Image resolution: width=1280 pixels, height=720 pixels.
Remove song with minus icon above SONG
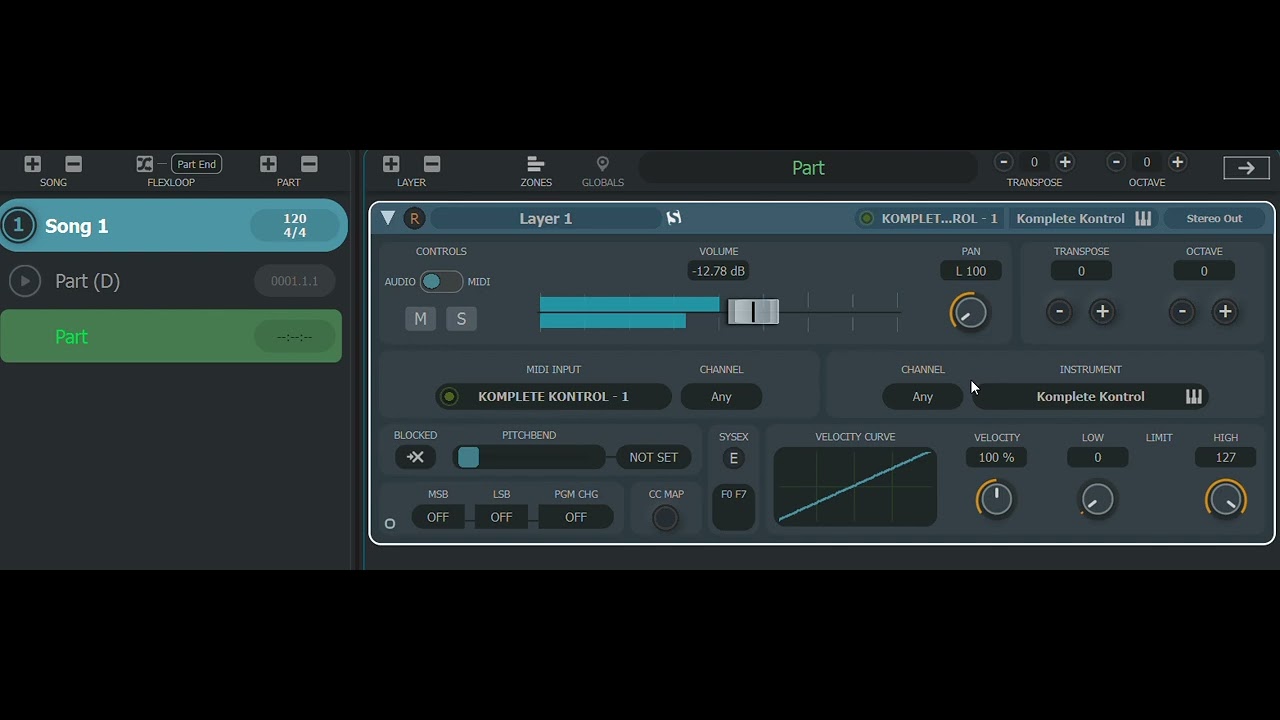73,164
